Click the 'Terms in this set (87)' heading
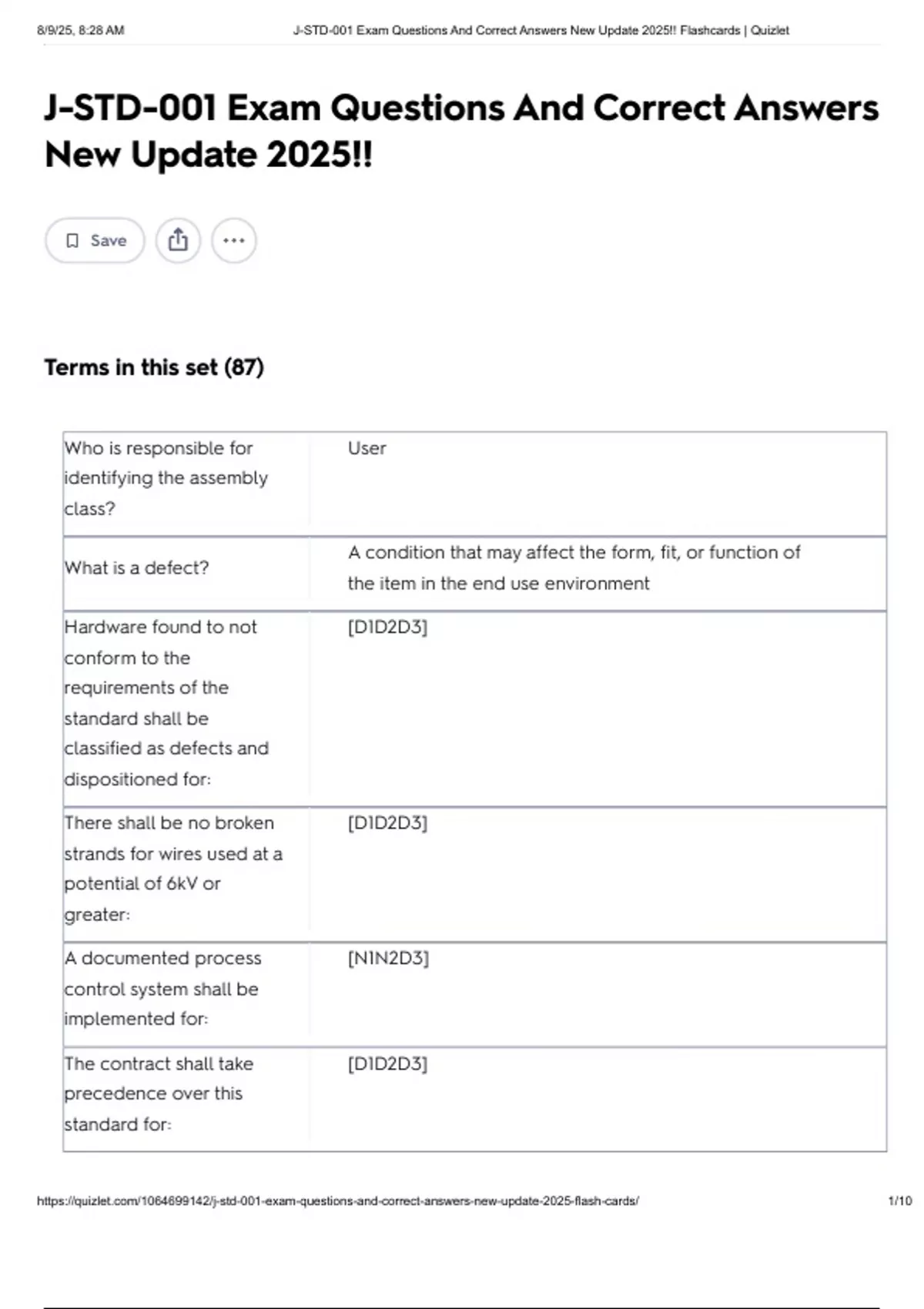 [x=154, y=367]
